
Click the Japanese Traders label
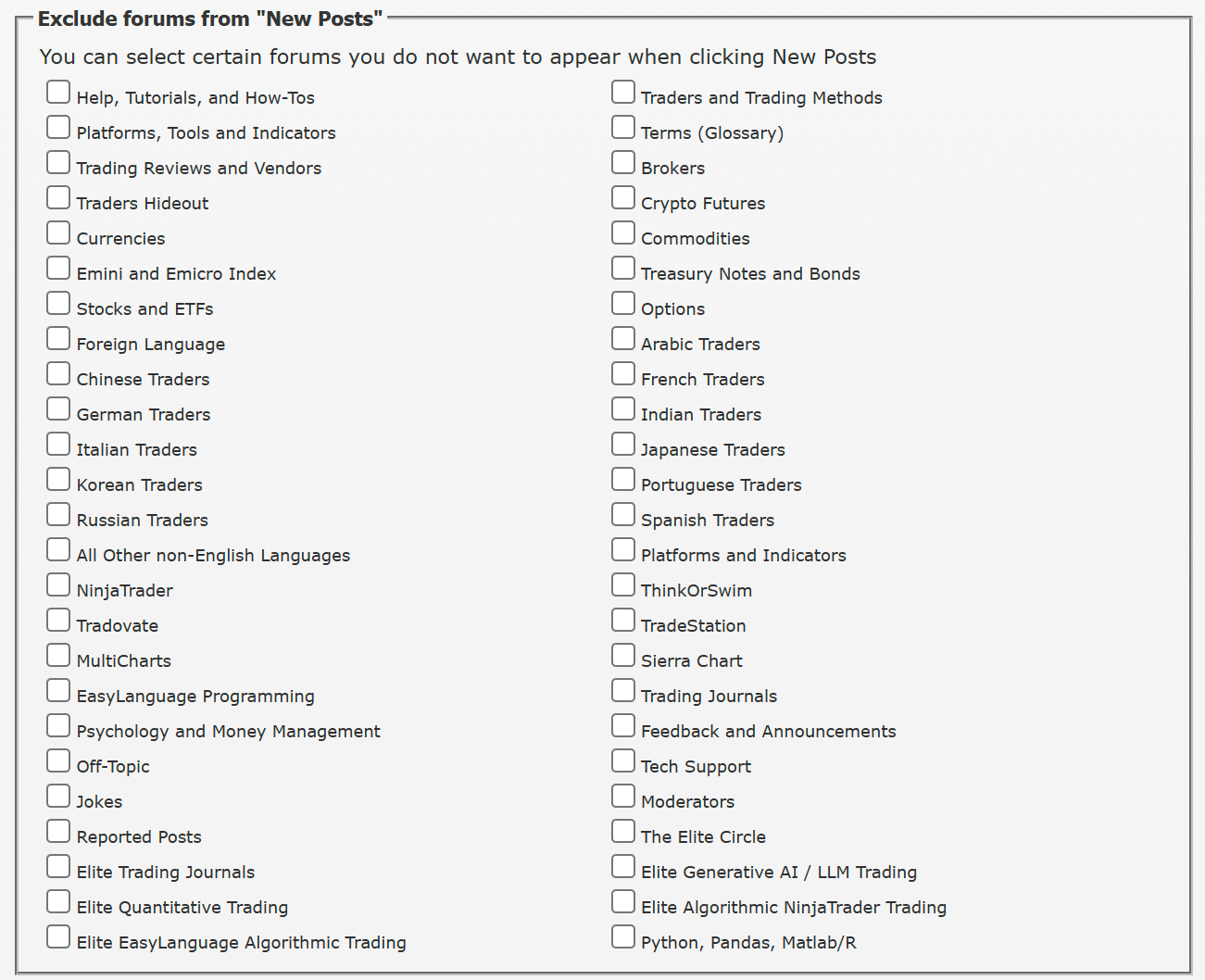pyautogui.click(x=713, y=450)
